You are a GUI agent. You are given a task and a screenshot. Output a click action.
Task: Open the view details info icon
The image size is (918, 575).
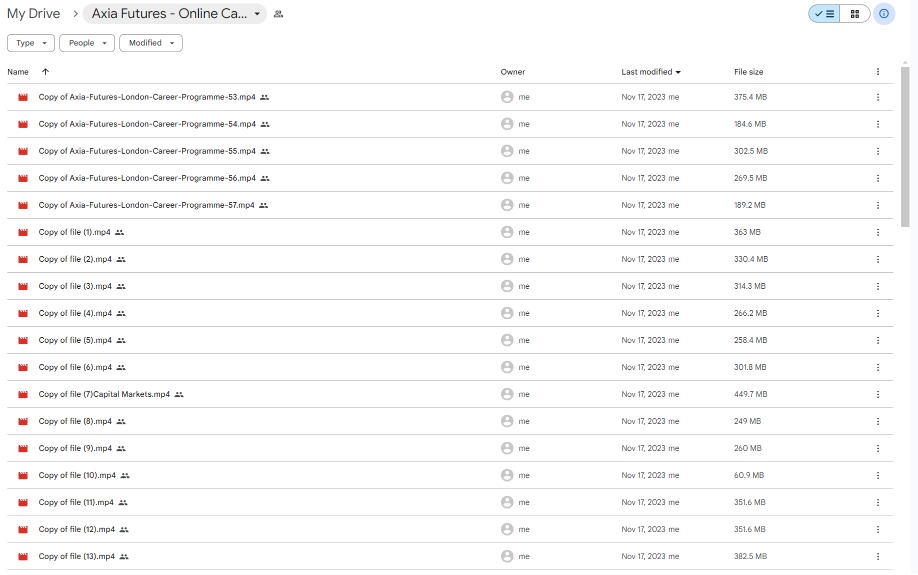click(x=884, y=14)
